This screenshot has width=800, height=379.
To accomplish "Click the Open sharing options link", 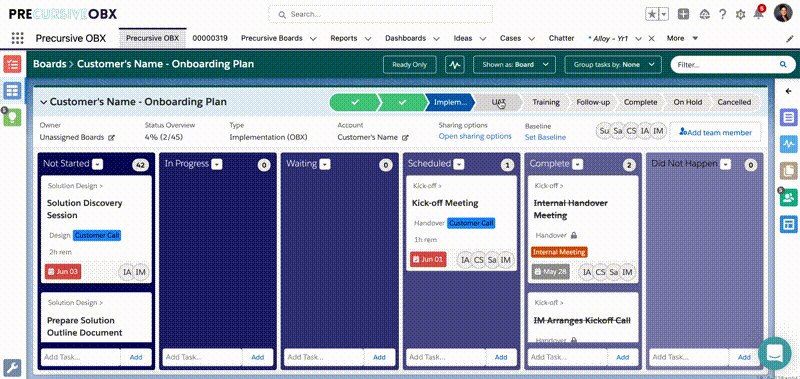I will pyautogui.click(x=475, y=136).
